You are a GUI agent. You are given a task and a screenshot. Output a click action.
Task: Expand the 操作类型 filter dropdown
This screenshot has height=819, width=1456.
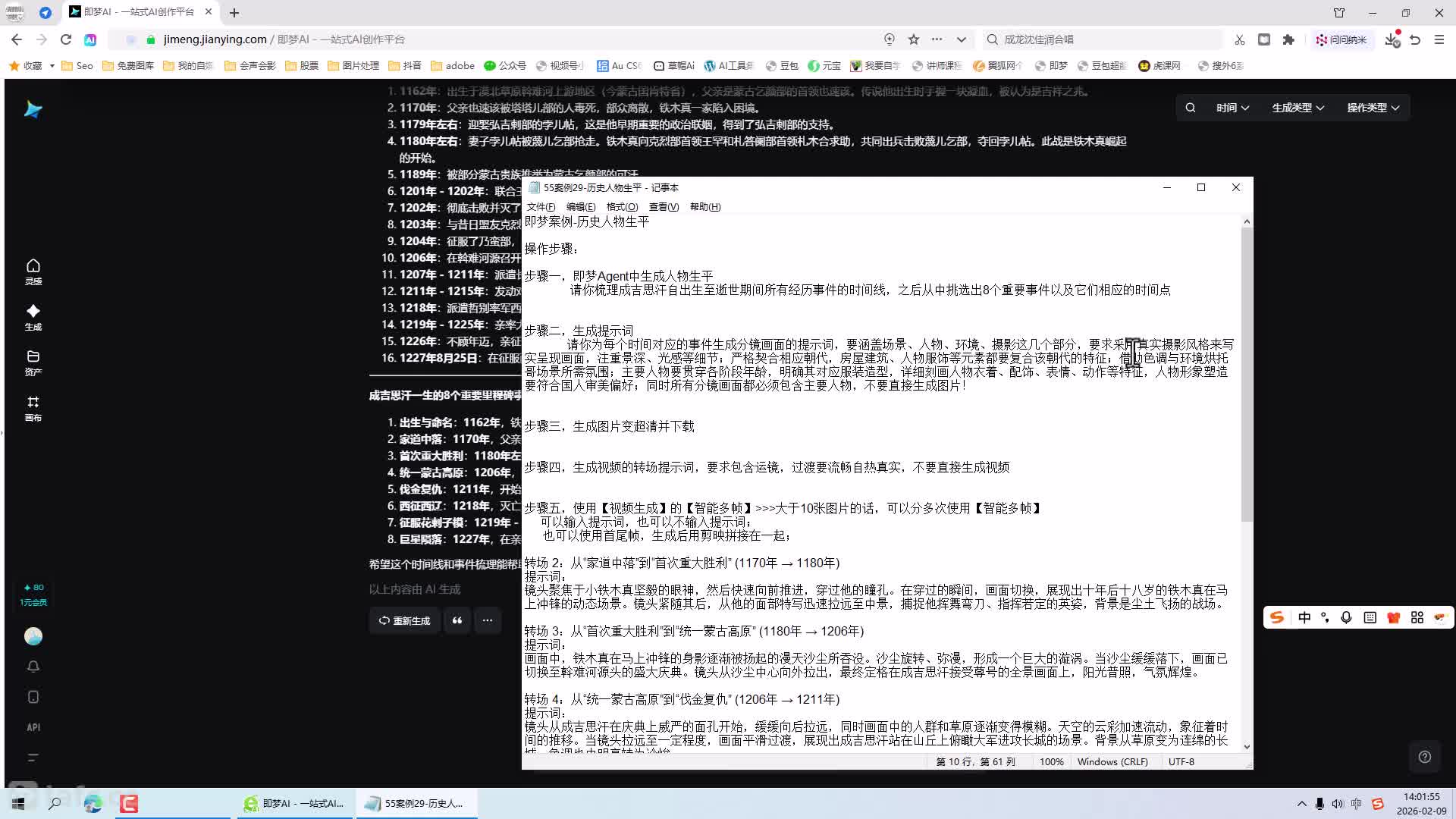point(1373,108)
